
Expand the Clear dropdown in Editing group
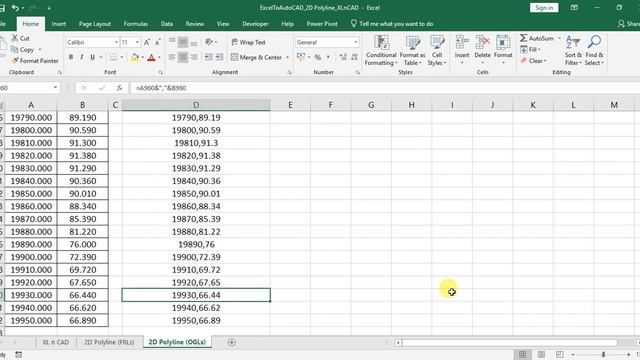pos(545,61)
